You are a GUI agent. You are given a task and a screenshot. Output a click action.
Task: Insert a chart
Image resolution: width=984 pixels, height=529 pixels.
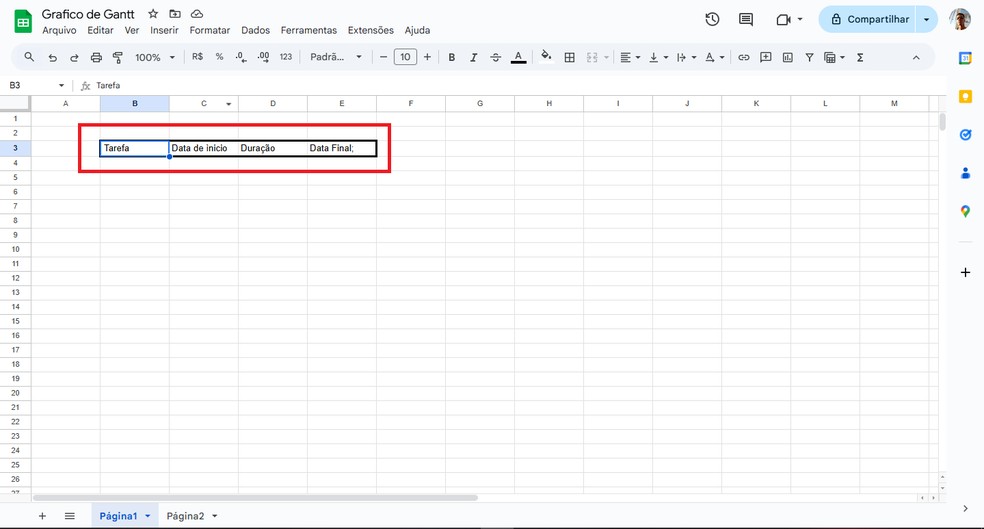[x=788, y=57]
